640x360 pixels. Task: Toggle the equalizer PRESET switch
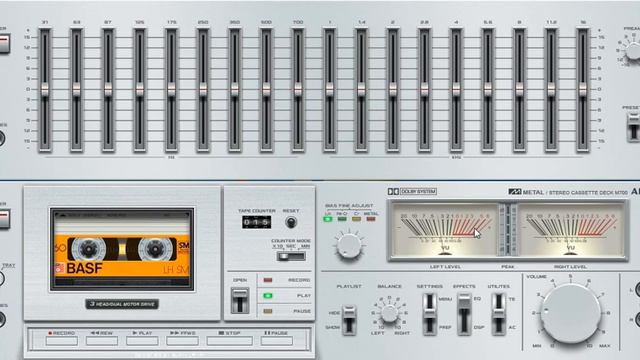[x=633, y=127]
